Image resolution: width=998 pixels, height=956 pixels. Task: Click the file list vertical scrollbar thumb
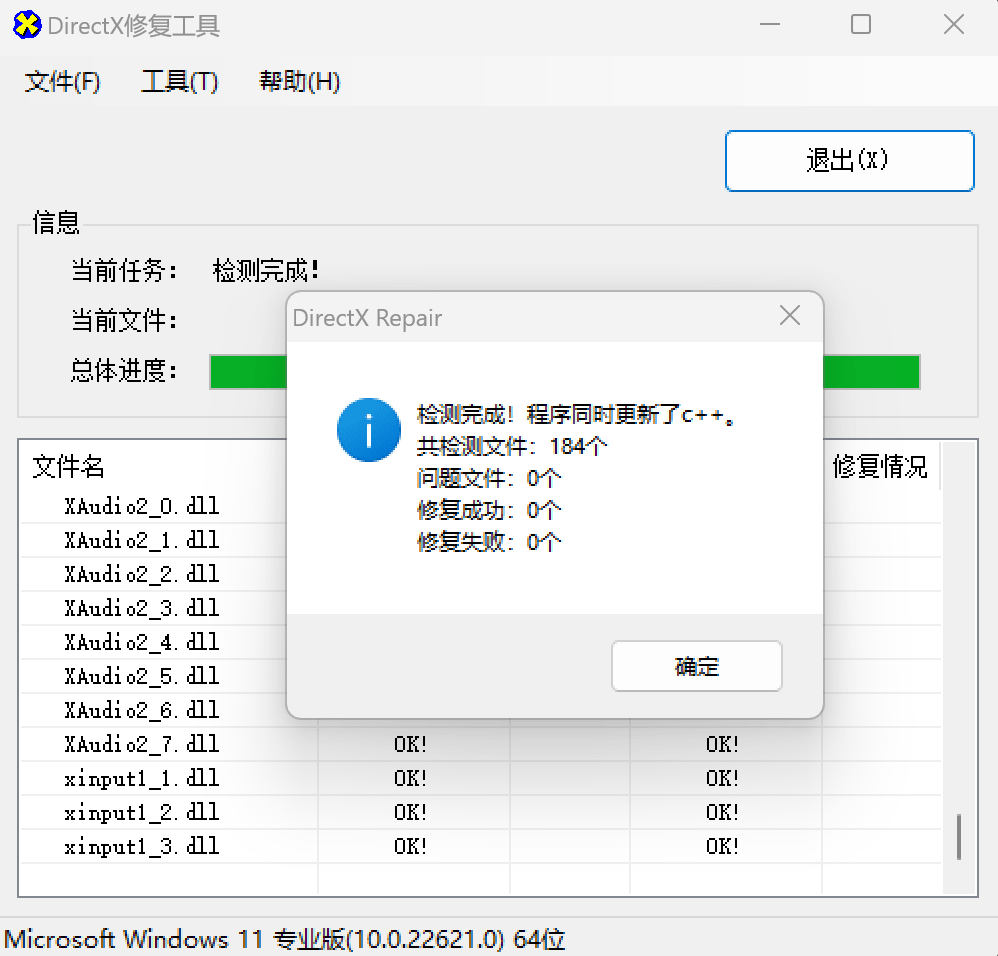[958, 836]
